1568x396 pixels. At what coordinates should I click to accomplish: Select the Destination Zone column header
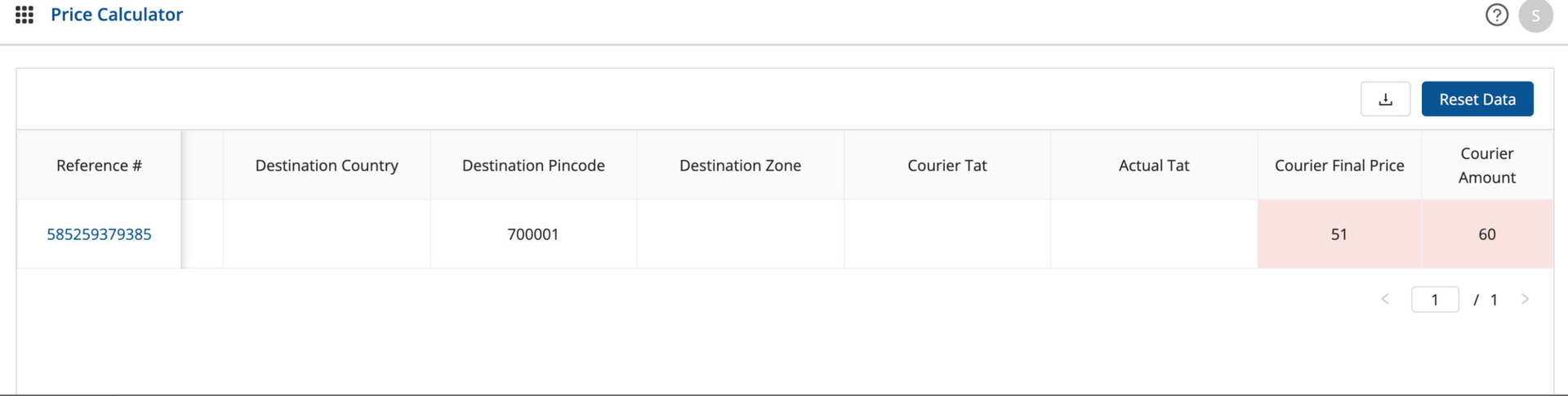[740, 166]
